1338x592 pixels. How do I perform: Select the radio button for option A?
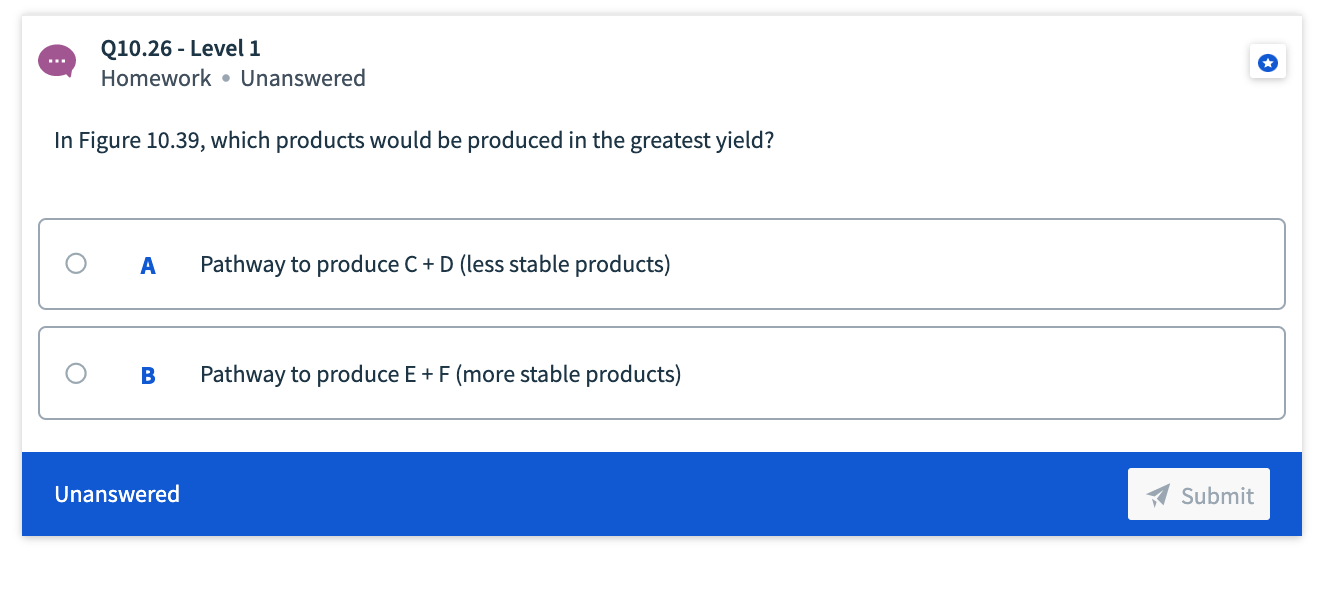click(x=76, y=263)
